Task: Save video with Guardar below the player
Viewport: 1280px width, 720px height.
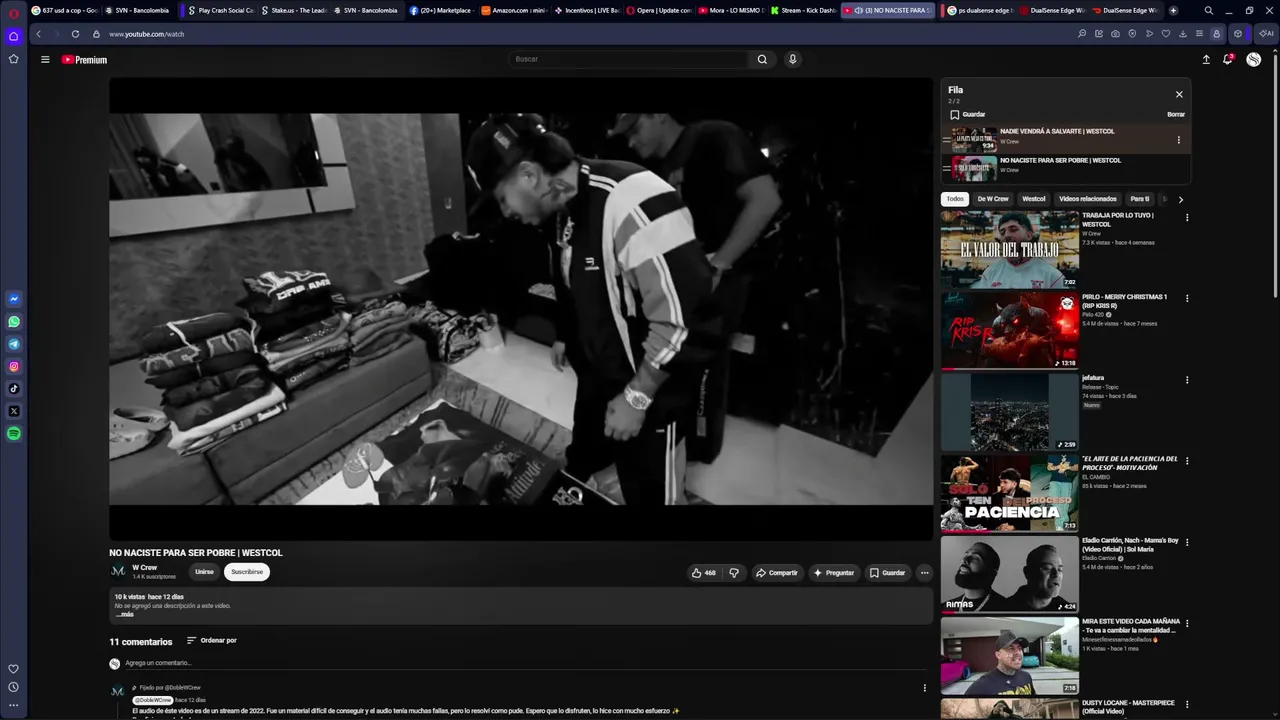Action: tap(888, 573)
